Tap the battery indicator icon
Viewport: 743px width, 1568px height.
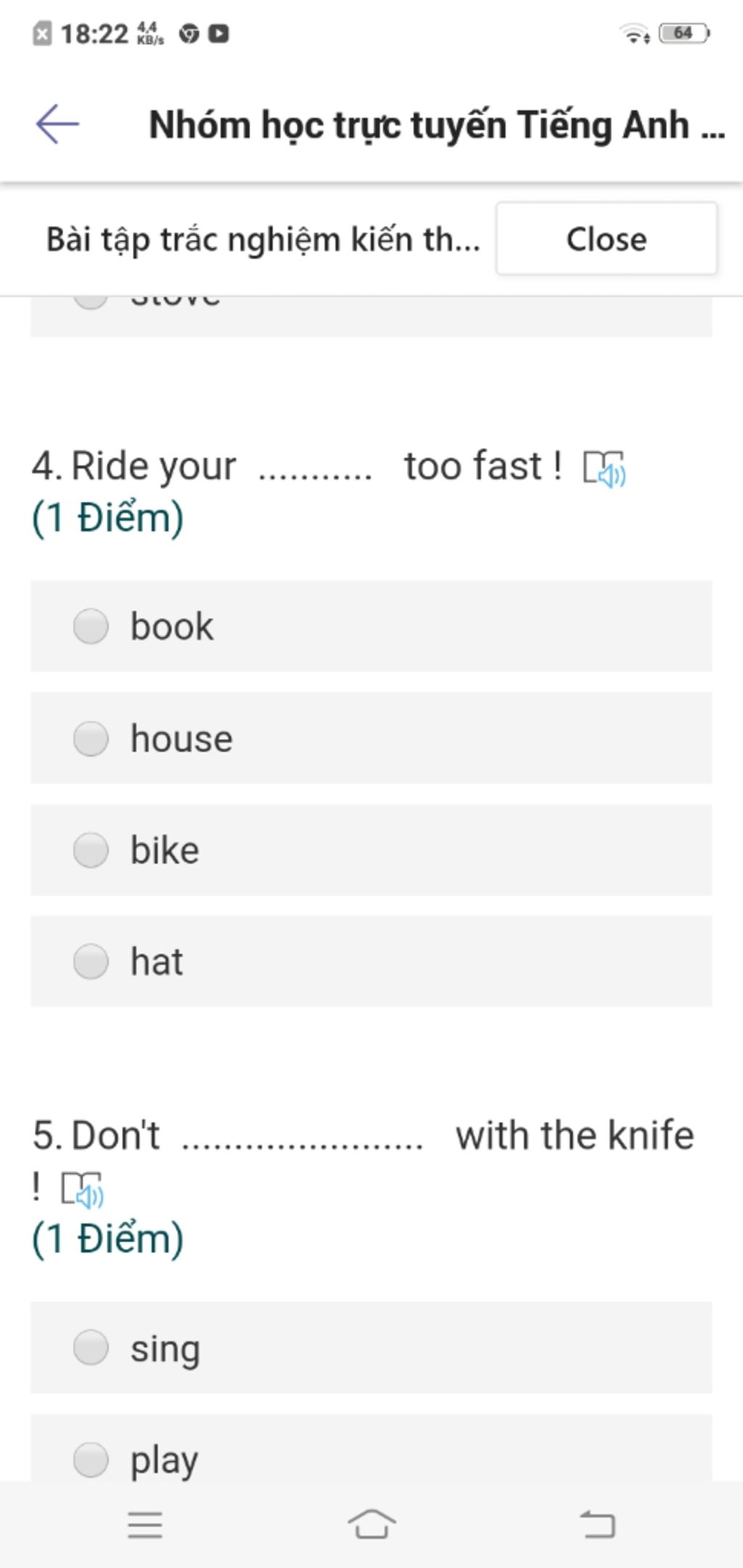coord(684,33)
